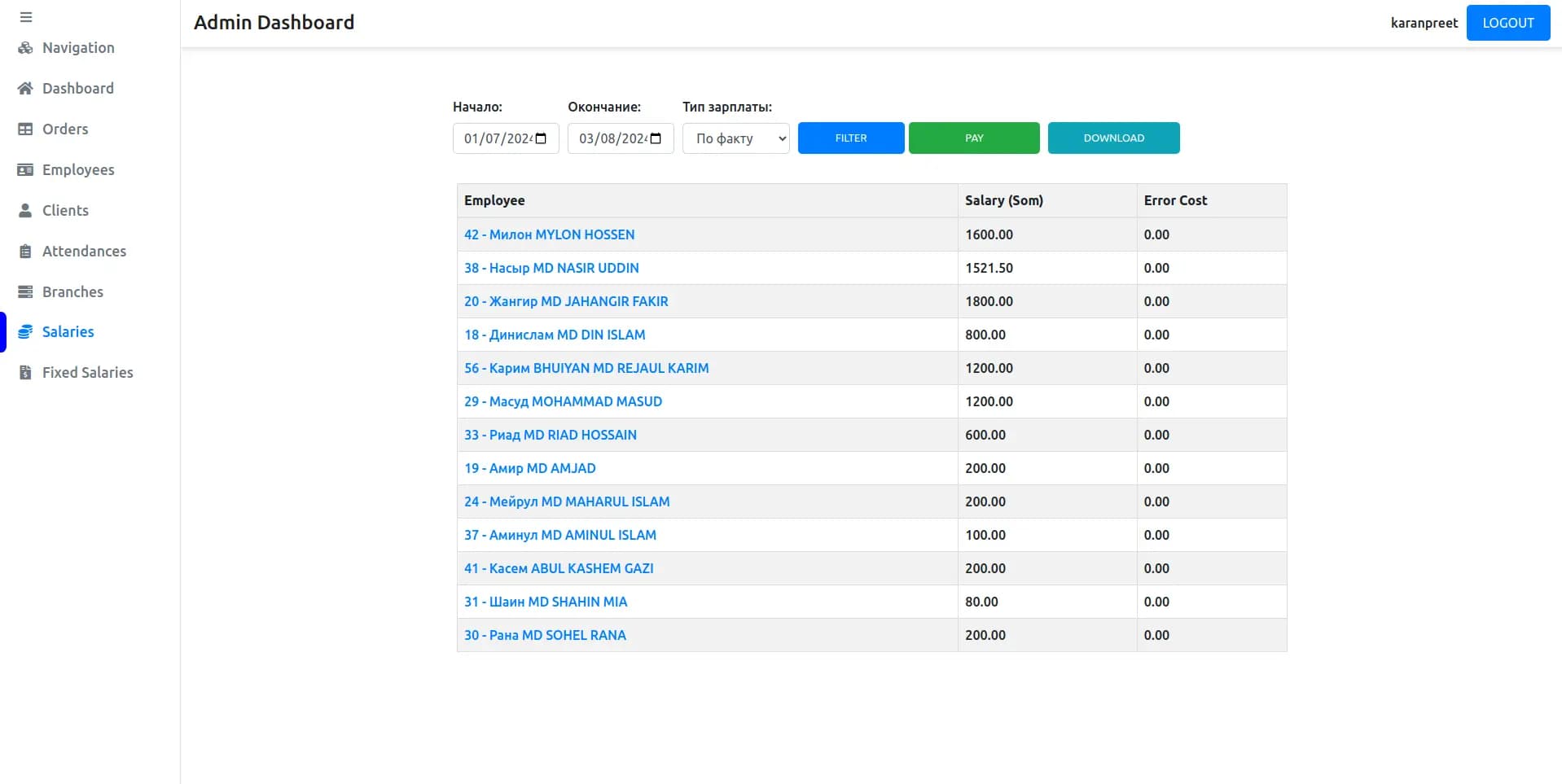
Task: Click the Employees ID card icon
Action: point(25,170)
